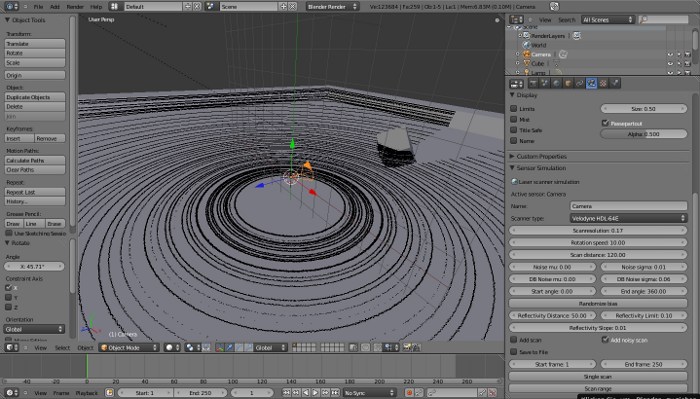The image size is (700, 399).
Task: Open the All Scenes outliner dropdown
Action: click(608, 20)
